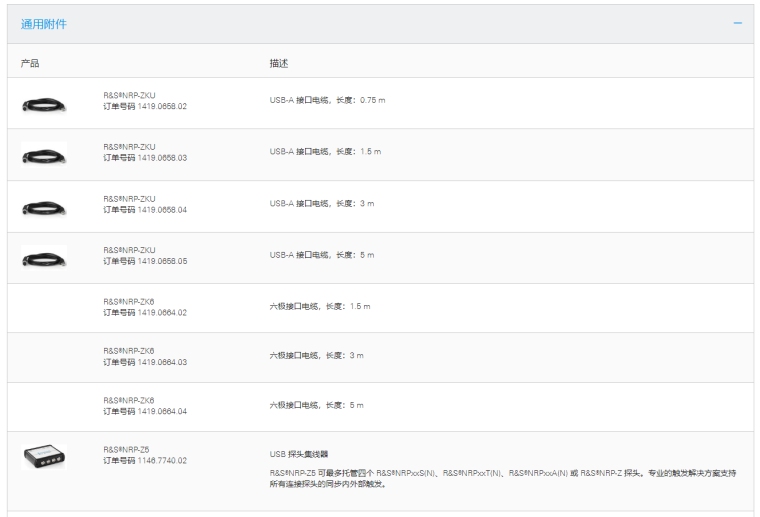Select R&S NRP-ZKU name in the 1.5 m USB row
Viewport: 760px width, 517px height.
click(x=129, y=147)
